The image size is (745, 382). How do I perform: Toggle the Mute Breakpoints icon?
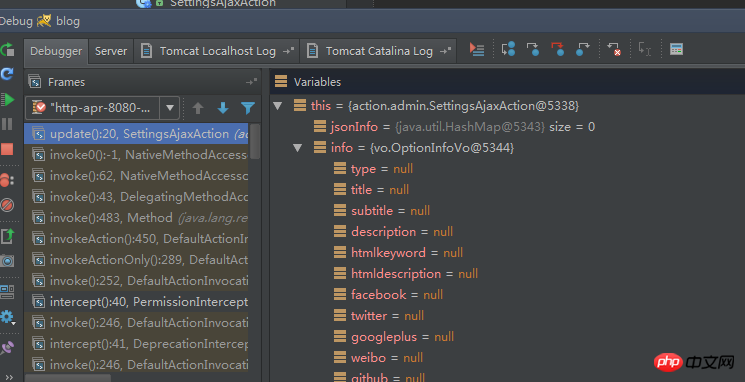[7, 205]
